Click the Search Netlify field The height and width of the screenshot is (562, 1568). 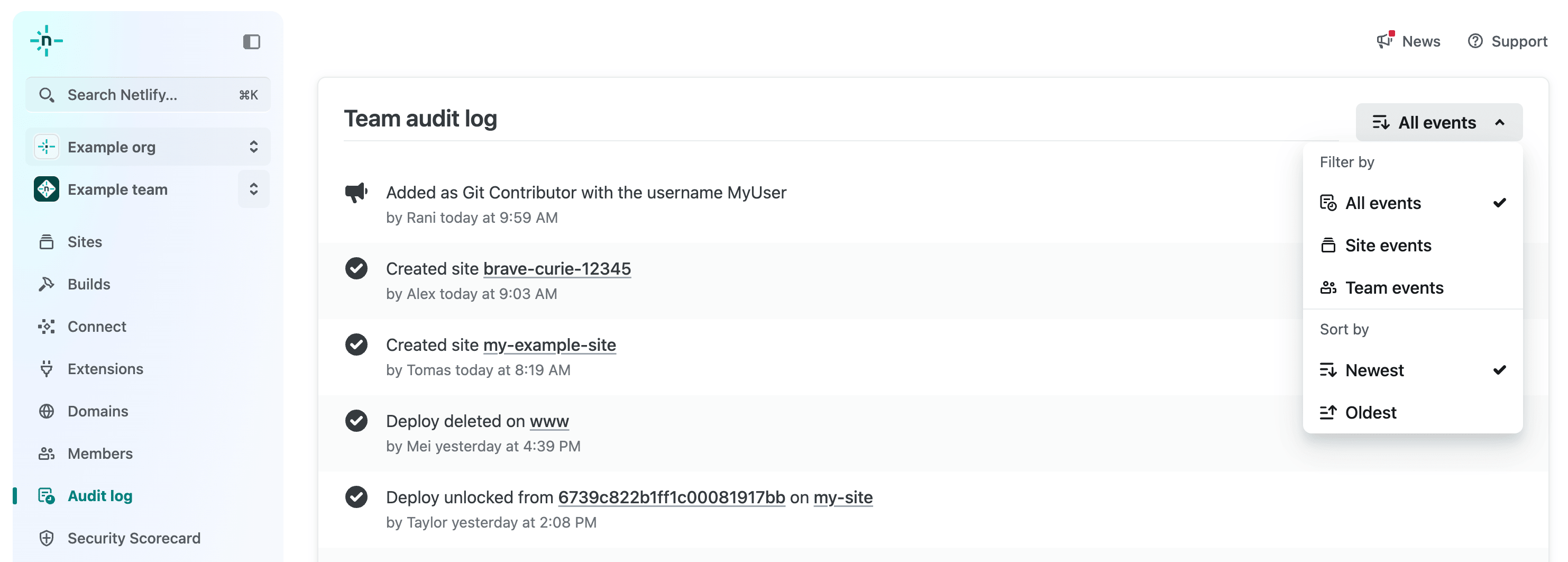(148, 94)
